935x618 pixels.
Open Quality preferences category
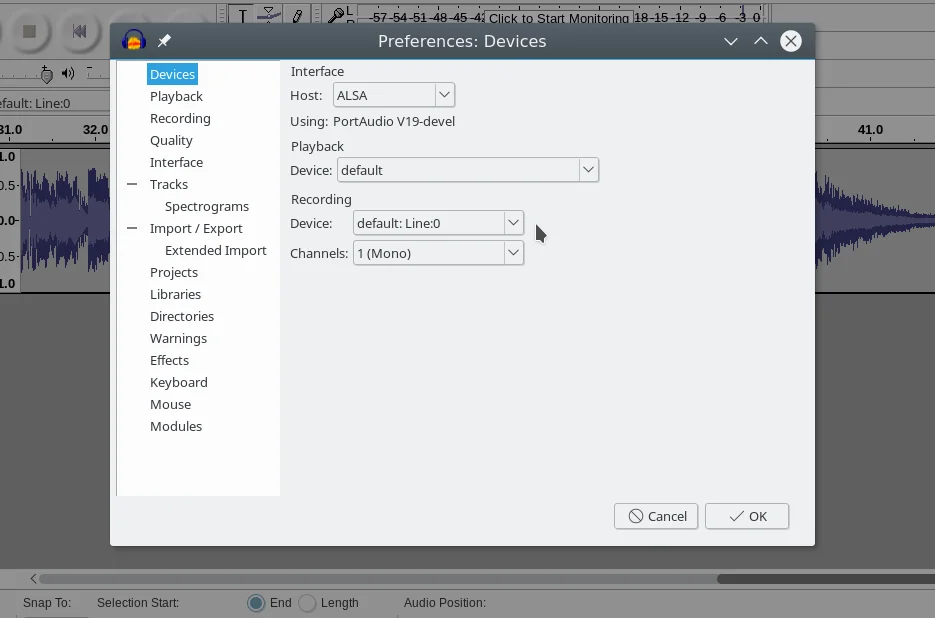[171, 140]
